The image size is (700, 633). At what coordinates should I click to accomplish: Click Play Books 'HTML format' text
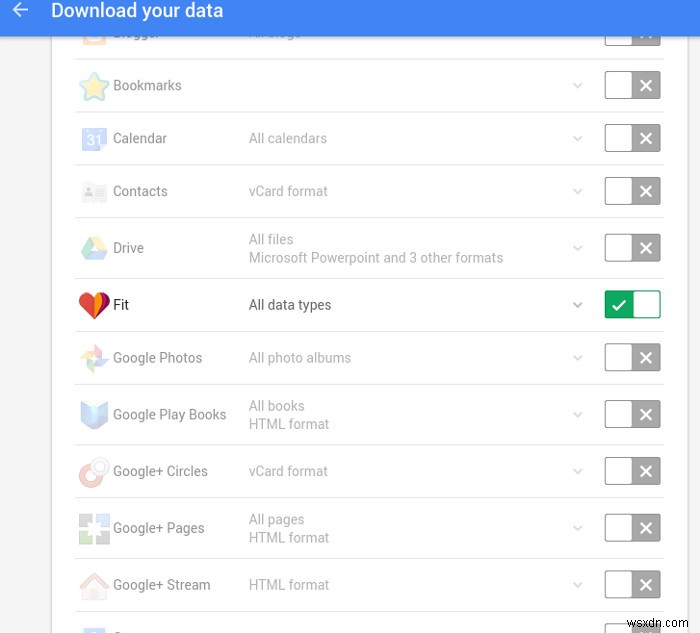tap(289, 424)
